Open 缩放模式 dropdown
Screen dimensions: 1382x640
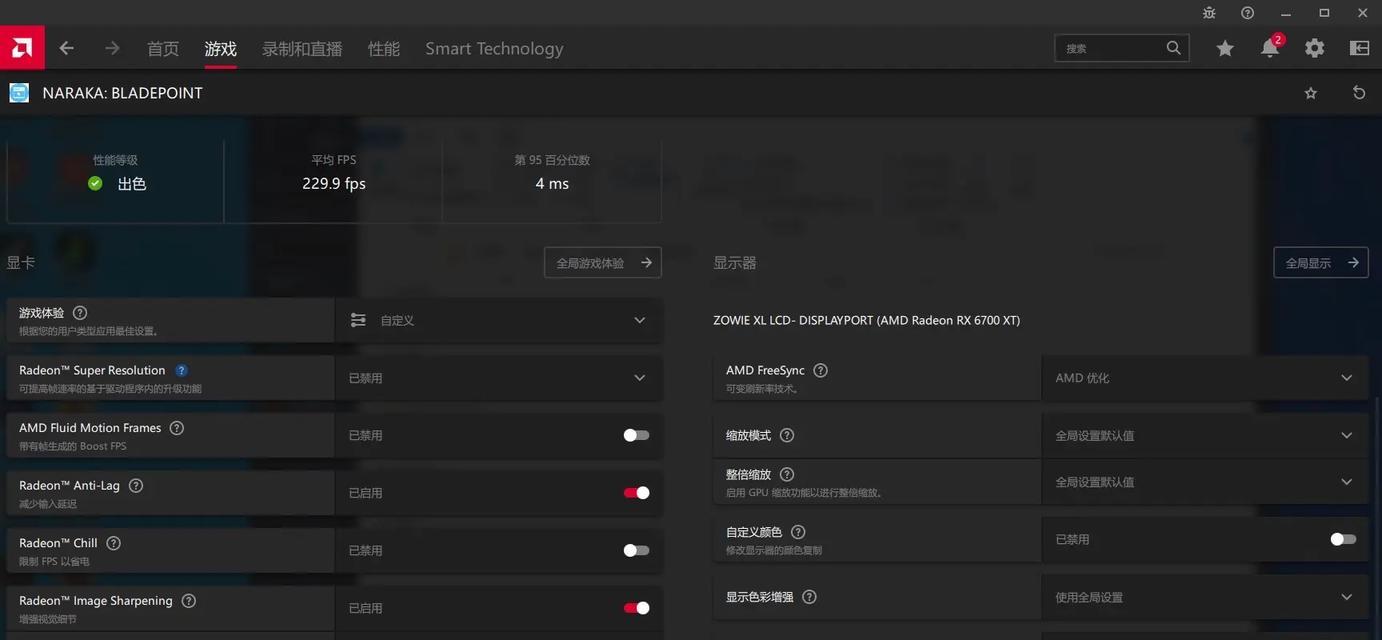point(1205,436)
